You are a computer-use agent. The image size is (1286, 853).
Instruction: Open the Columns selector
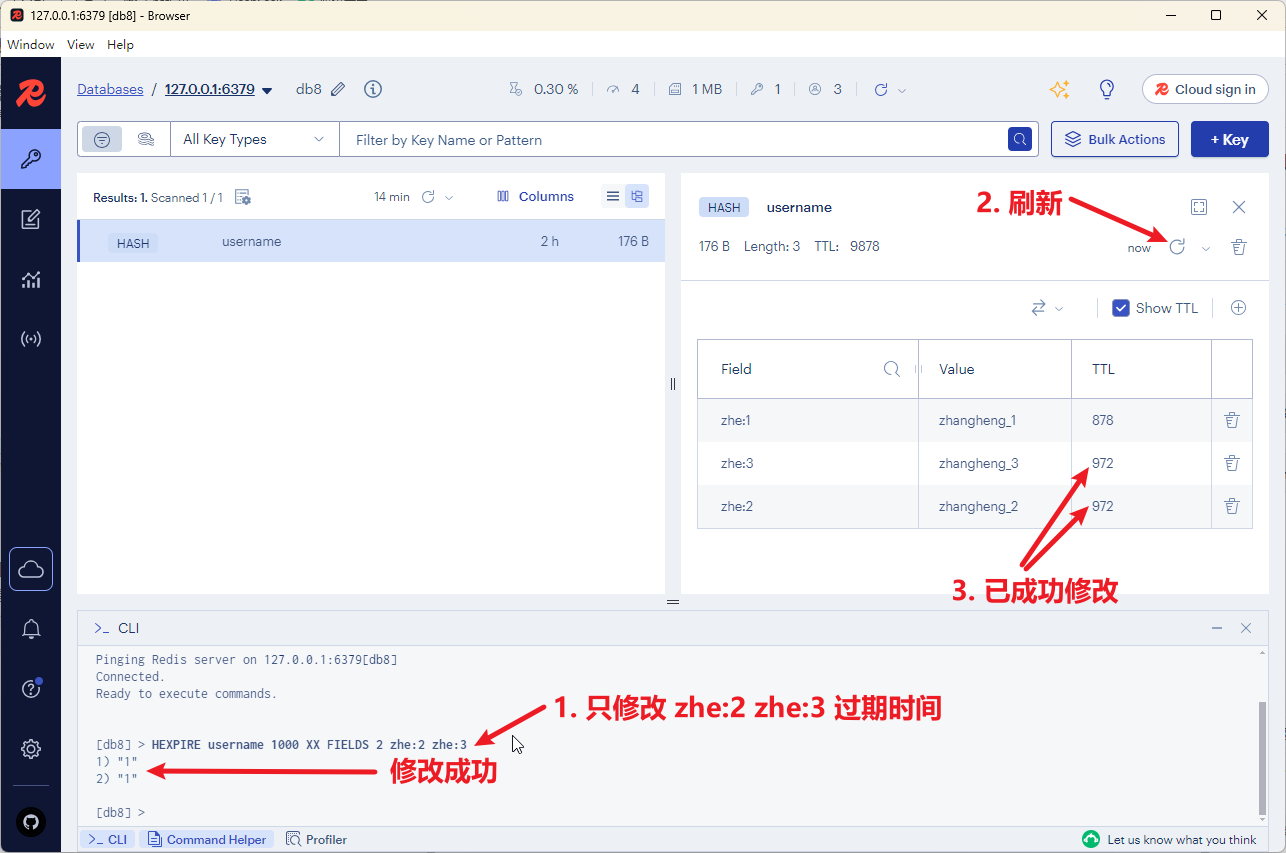pos(535,196)
